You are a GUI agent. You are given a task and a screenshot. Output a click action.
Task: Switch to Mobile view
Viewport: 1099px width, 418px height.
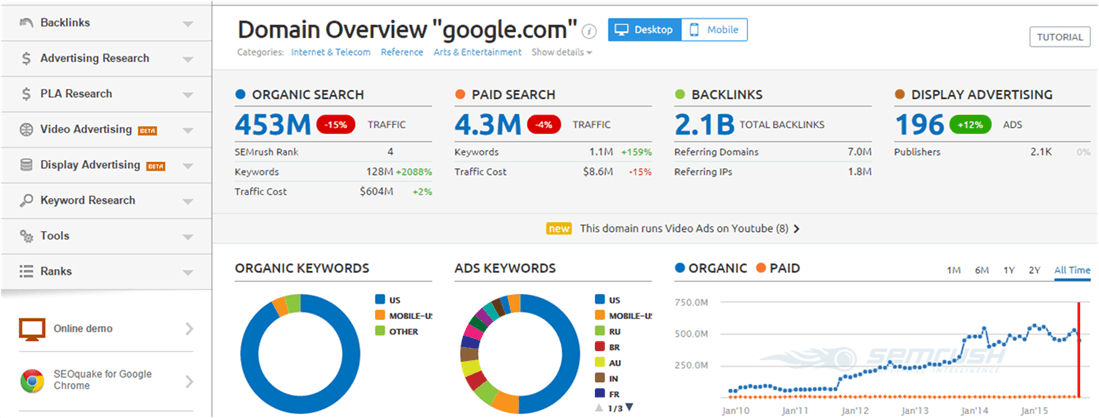(714, 30)
